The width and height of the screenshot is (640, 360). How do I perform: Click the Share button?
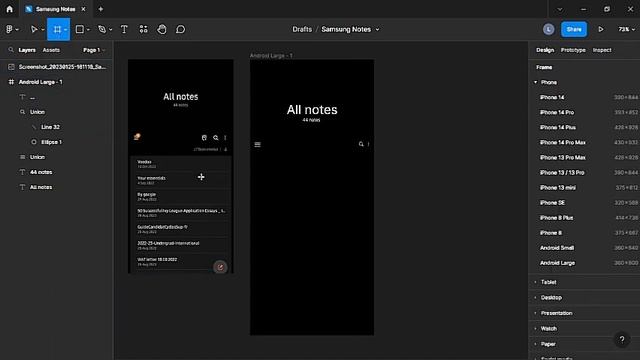coord(574,29)
